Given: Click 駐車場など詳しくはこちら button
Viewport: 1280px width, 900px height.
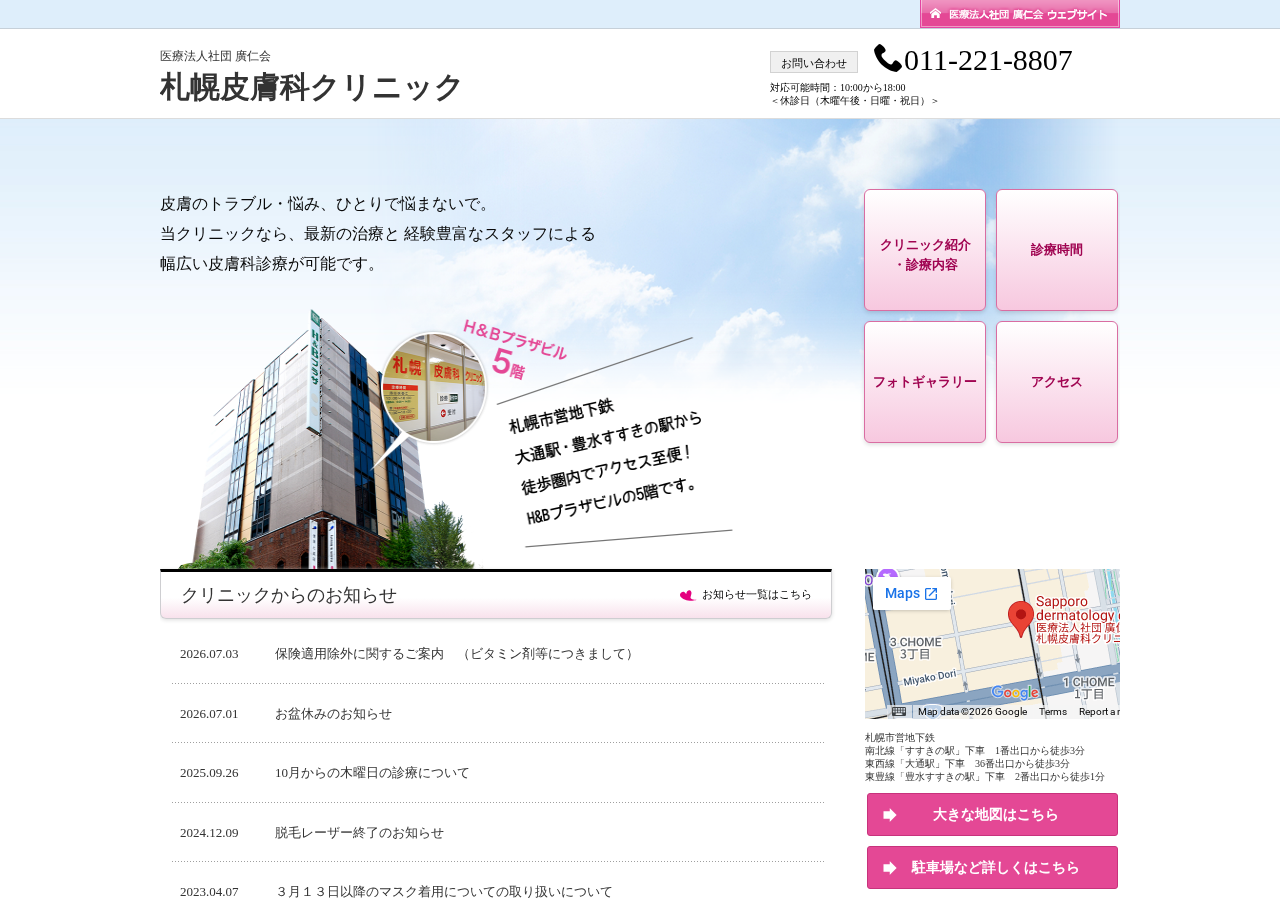Looking at the screenshot, I should tap(992, 868).
